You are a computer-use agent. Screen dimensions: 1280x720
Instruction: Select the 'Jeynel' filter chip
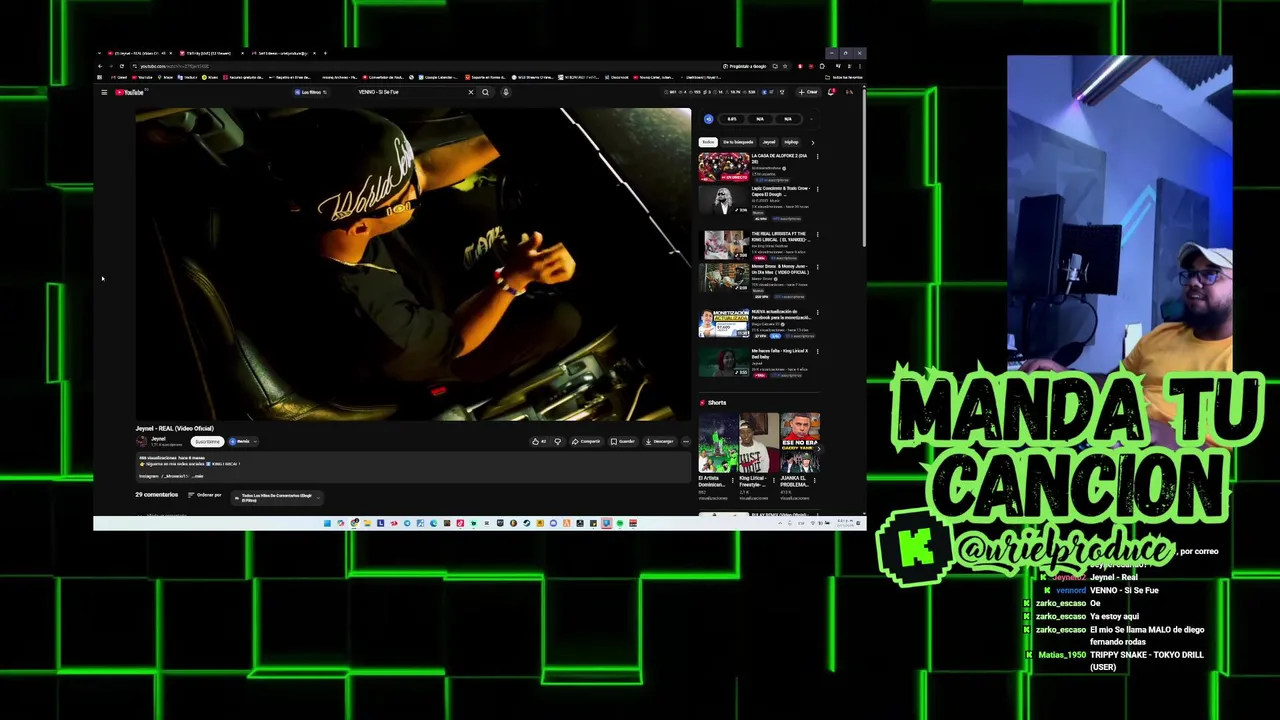tap(769, 142)
